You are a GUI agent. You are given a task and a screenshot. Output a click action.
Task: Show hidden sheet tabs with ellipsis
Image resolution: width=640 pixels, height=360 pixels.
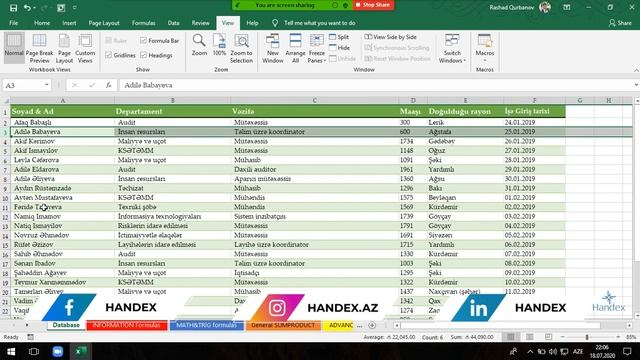[x=359, y=325]
